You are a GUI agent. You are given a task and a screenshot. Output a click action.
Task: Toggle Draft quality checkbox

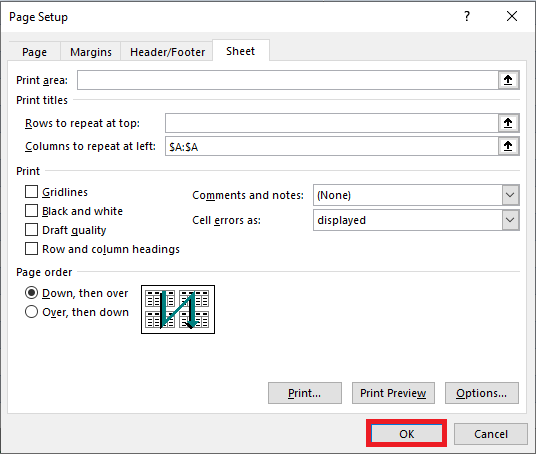31,230
